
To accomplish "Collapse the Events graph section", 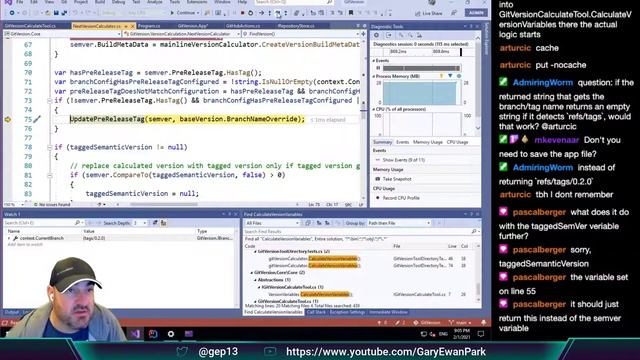I will 373,60.
